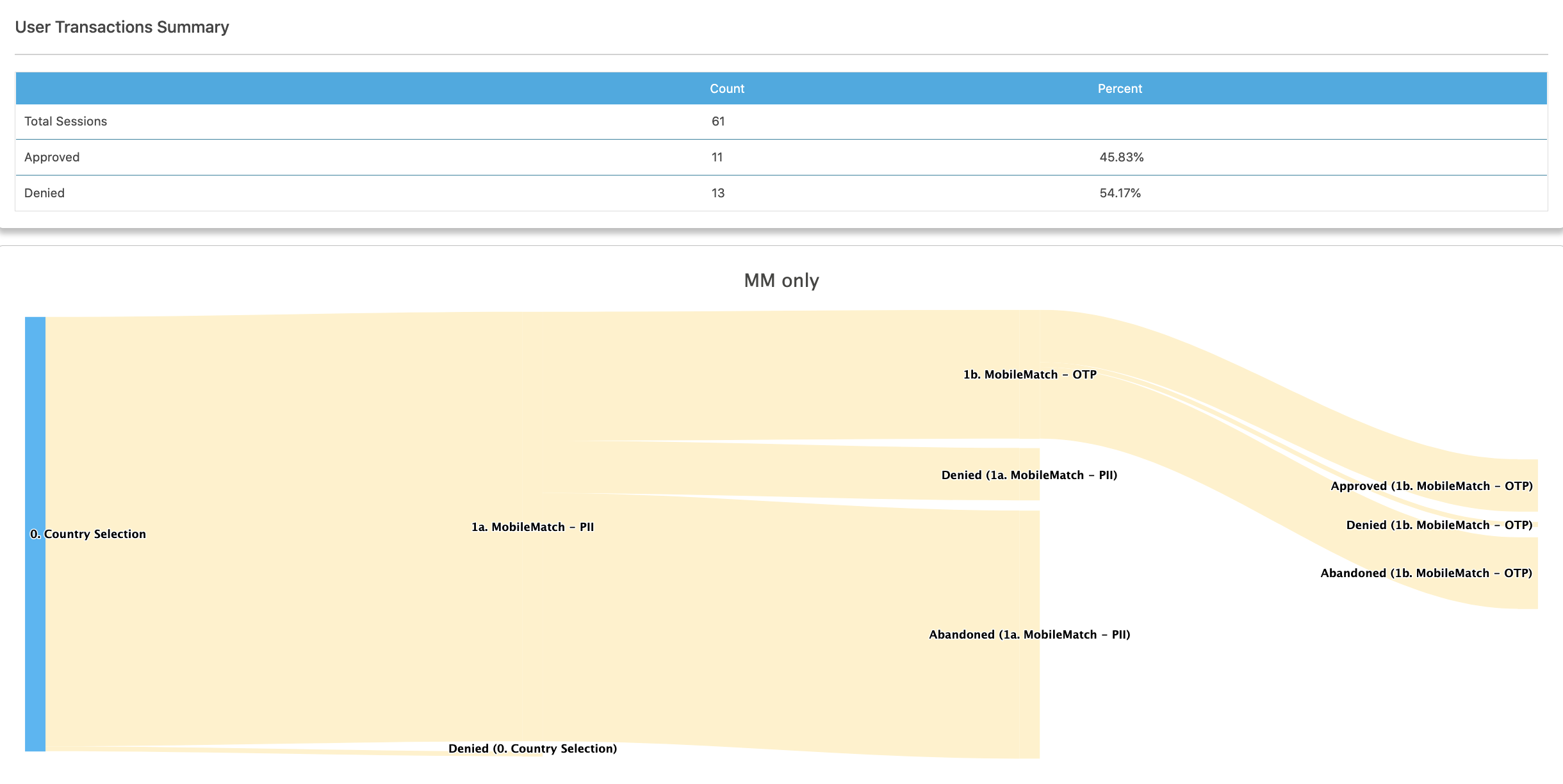Viewport: 1563px width, 784px height.
Task: Click the Count column header
Action: pos(726,88)
